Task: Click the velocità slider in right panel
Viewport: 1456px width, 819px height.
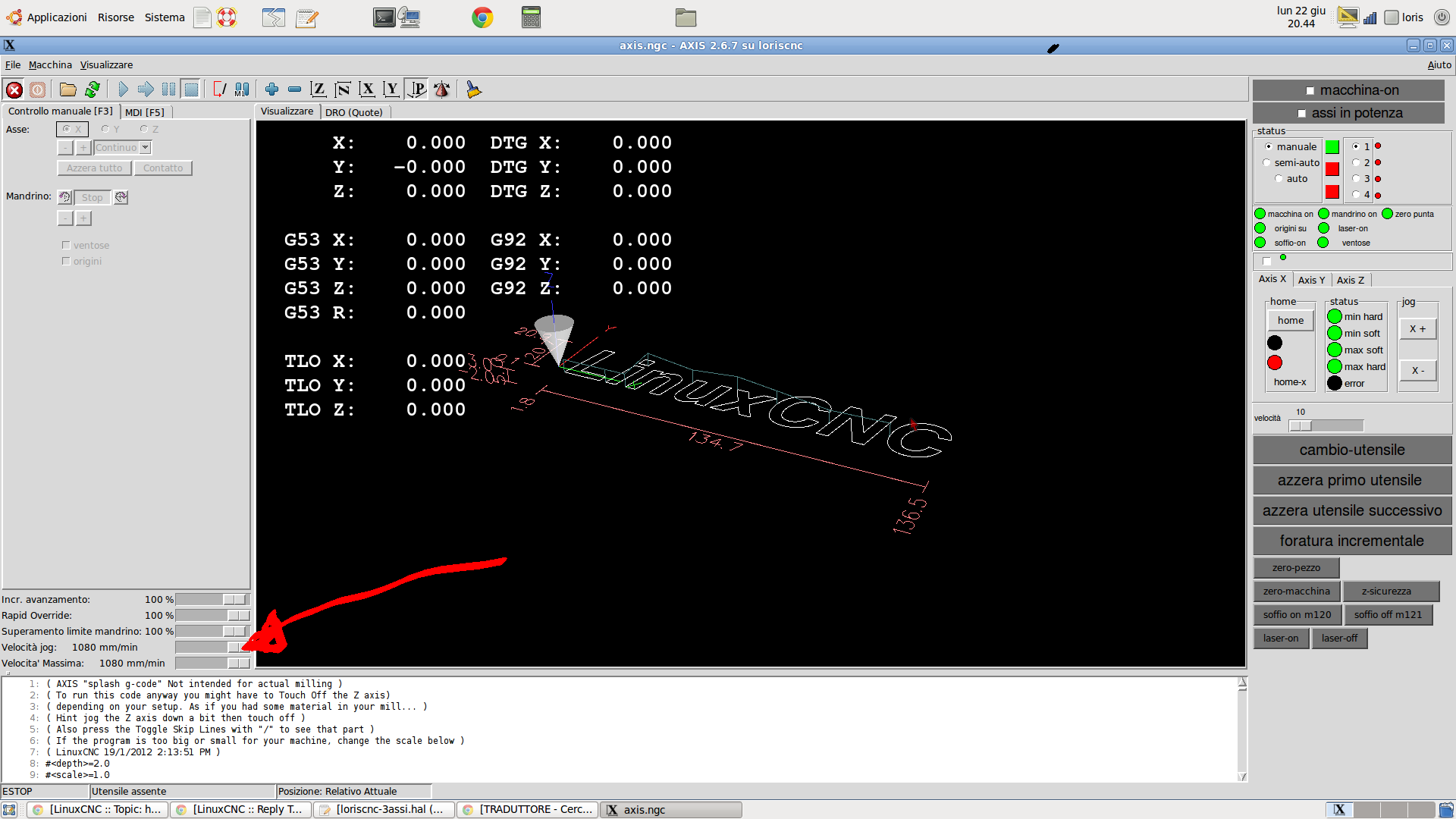Action: tap(1326, 426)
